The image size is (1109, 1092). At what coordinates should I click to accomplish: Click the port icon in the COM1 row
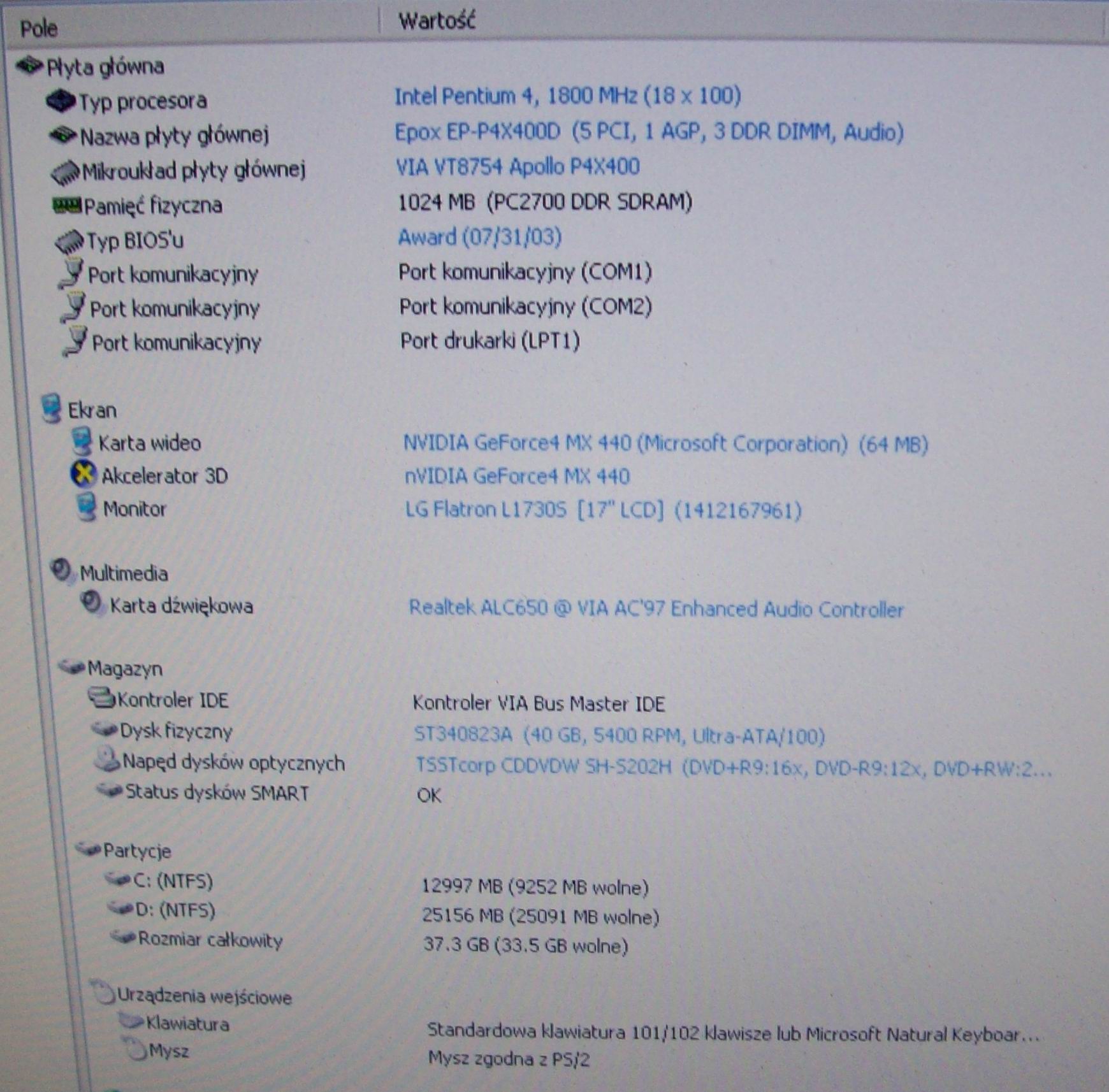click(71, 273)
